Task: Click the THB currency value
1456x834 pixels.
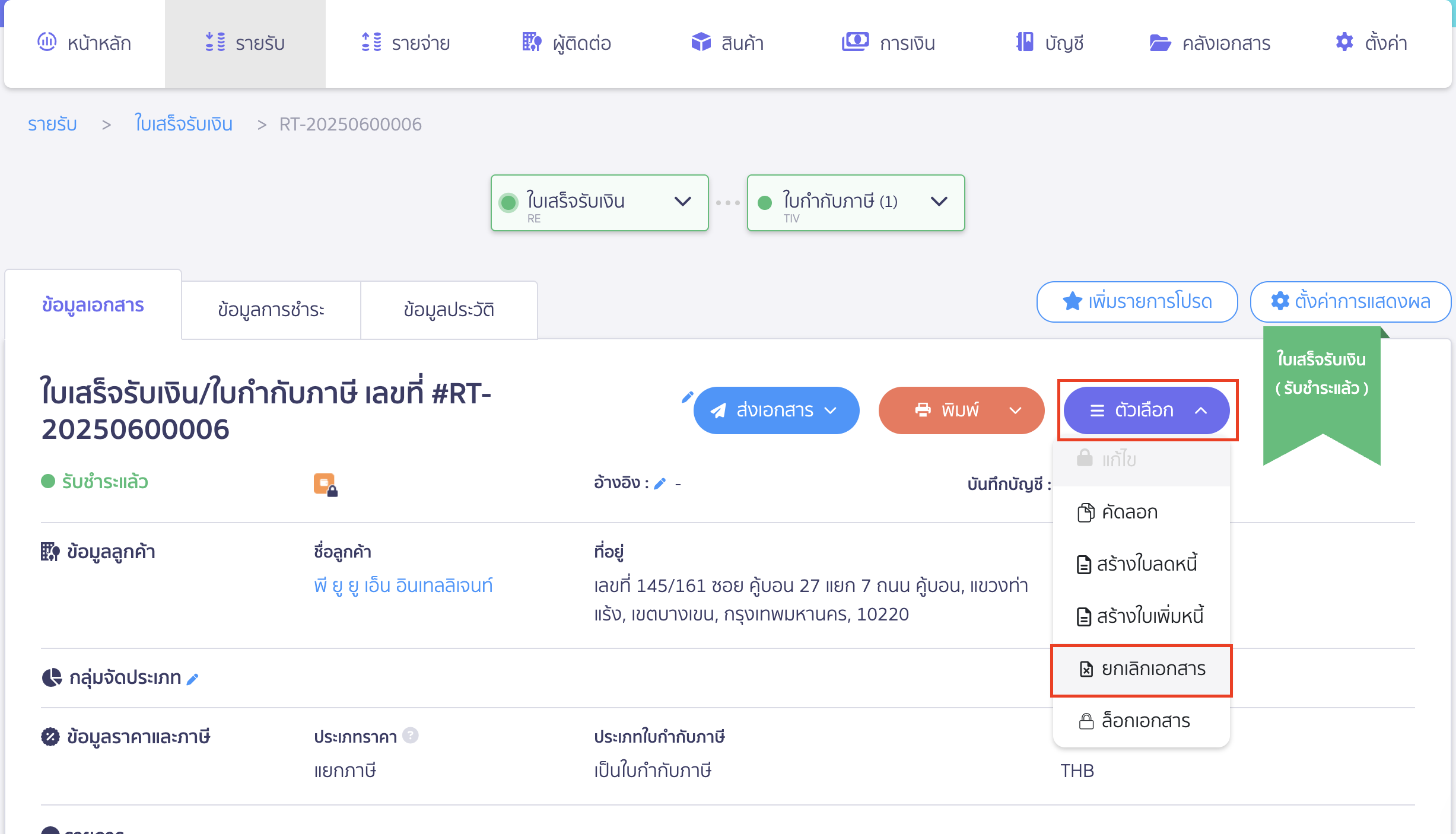Action: pyautogui.click(x=1077, y=771)
